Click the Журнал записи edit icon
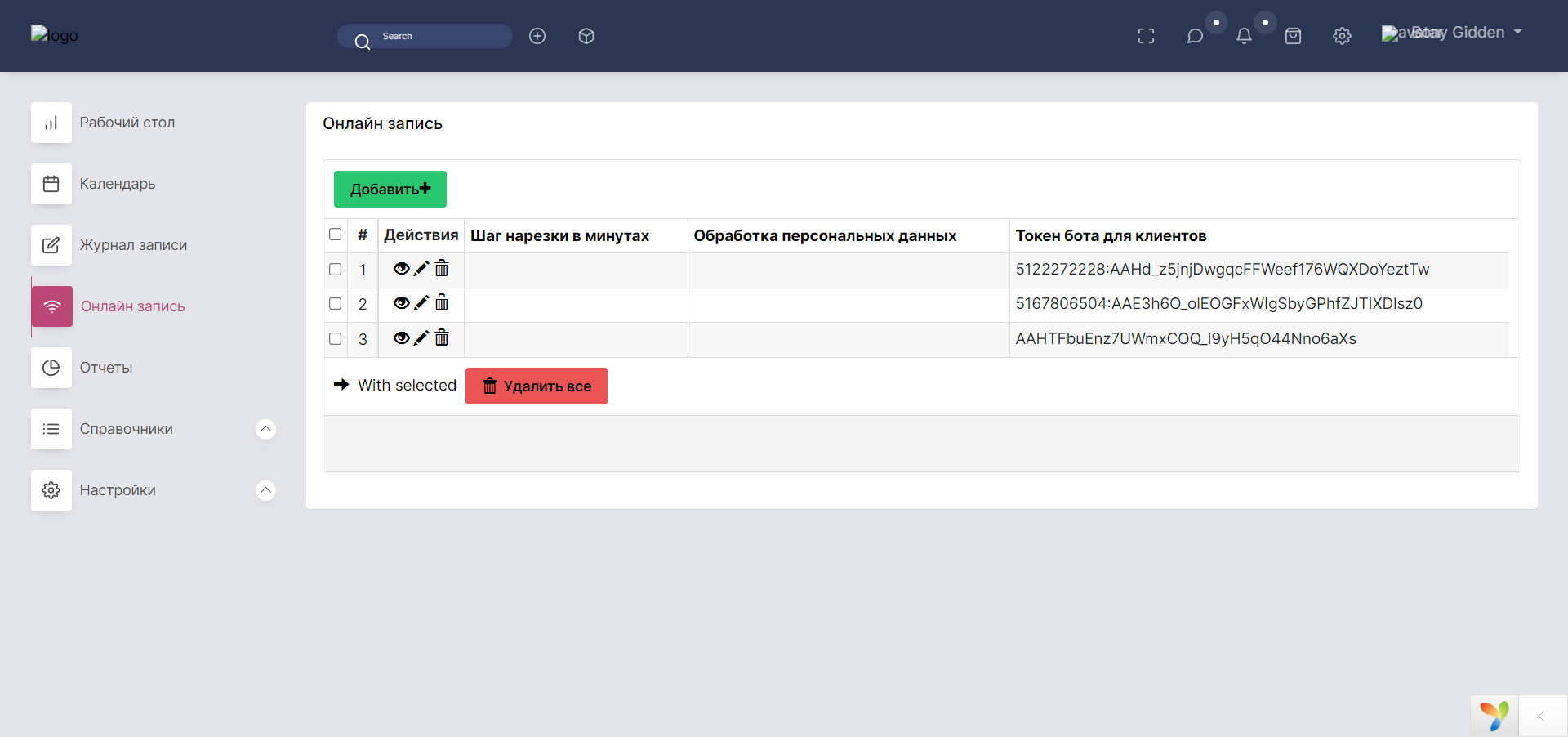The image size is (1568, 737). tap(51, 245)
